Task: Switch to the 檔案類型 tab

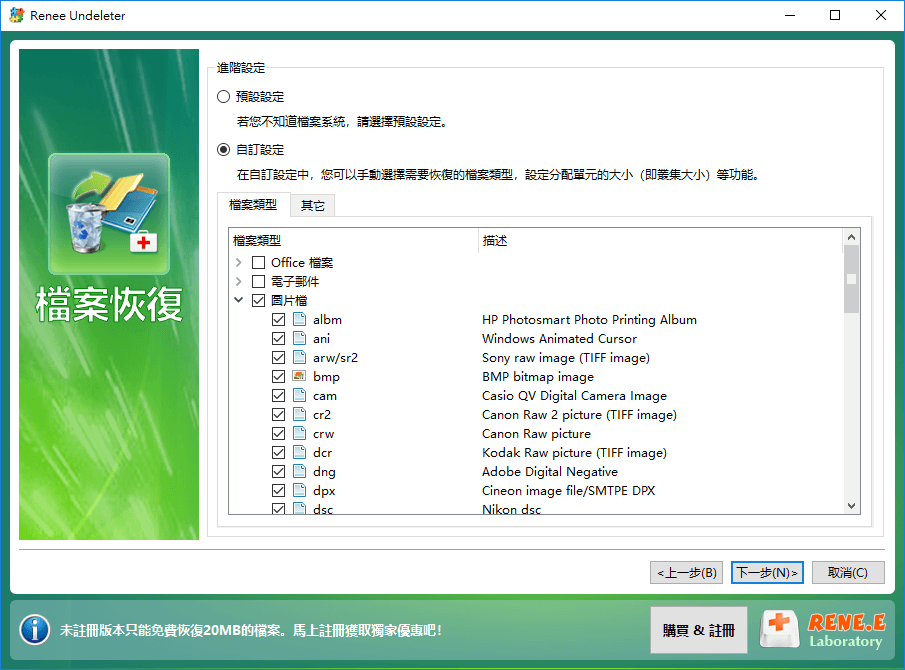Action: click(253, 204)
